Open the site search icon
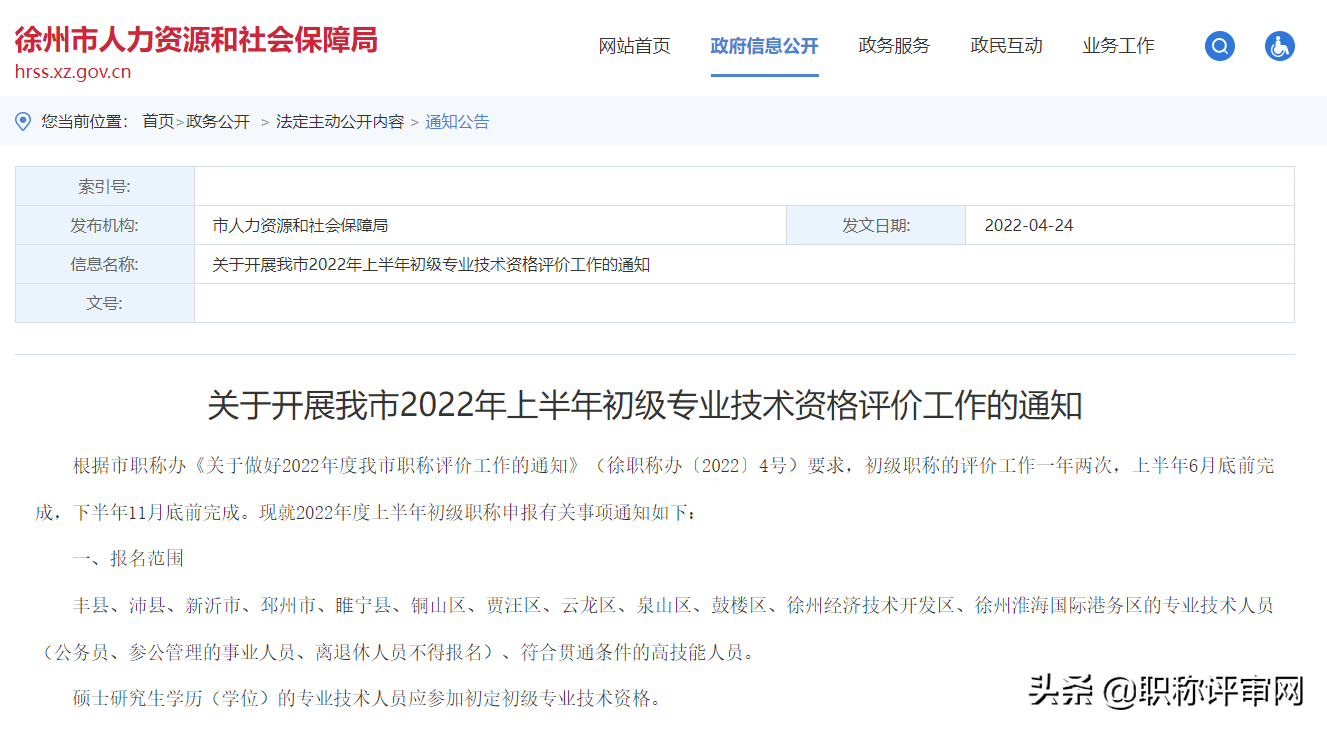Image resolution: width=1327 pixels, height=729 pixels. [x=1219, y=46]
